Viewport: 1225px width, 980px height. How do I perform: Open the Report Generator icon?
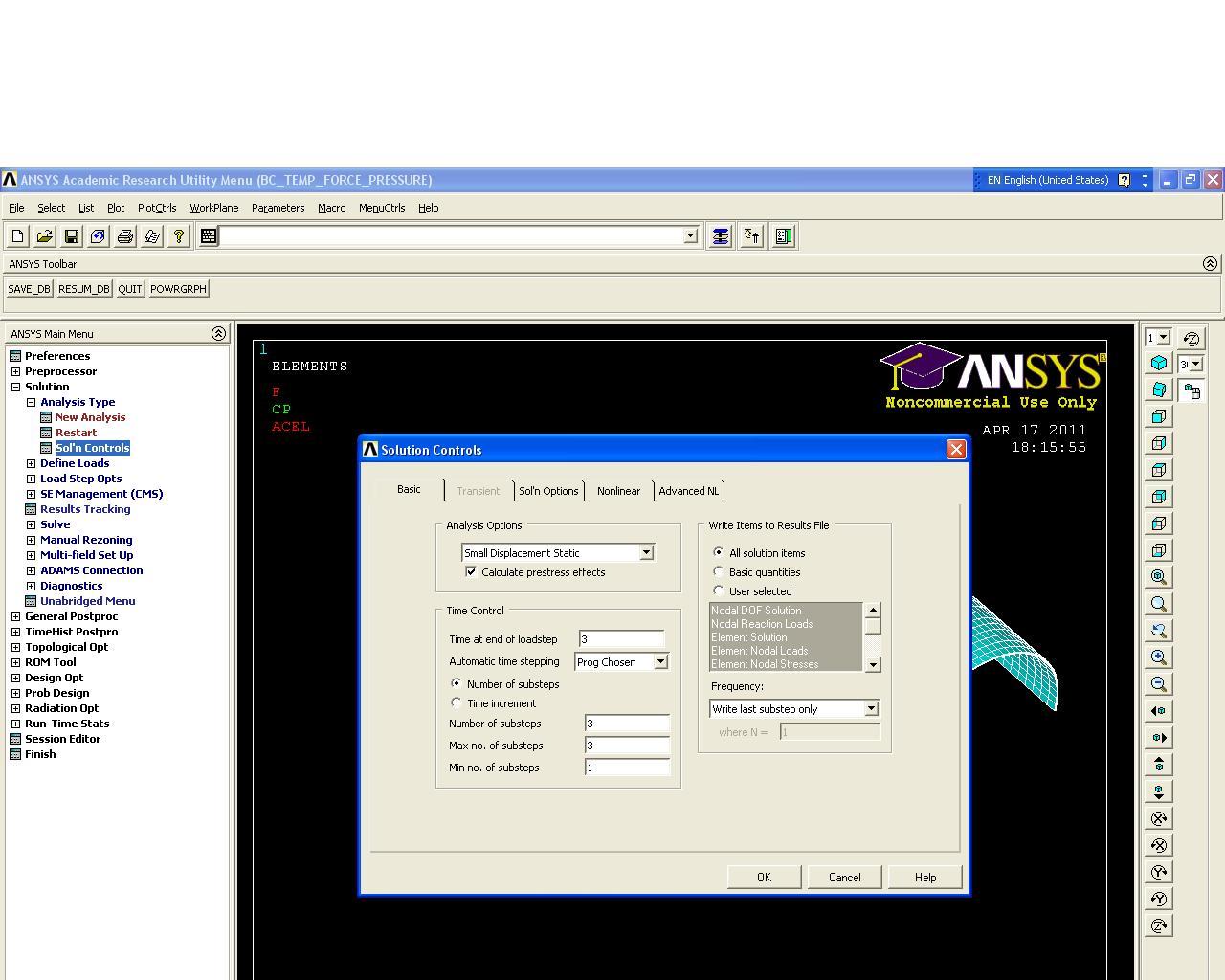tap(151, 236)
